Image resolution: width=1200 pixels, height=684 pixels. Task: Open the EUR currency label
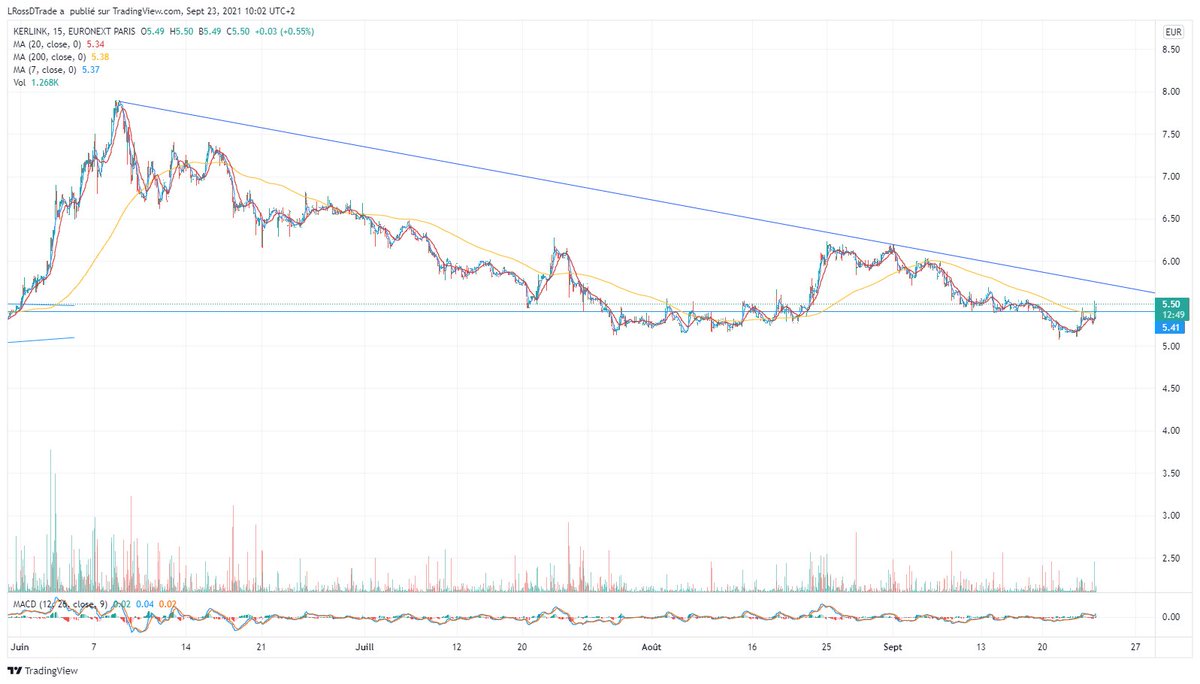pos(1172,32)
